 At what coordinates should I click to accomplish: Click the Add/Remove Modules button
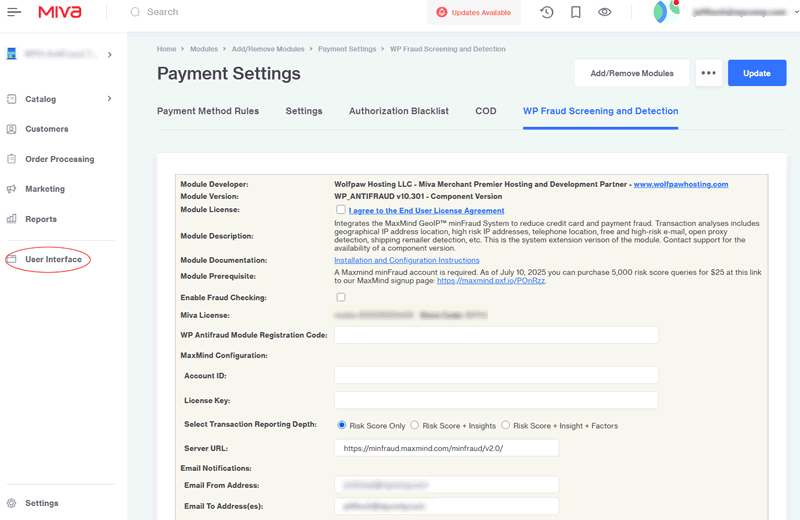[x=632, y=73]
